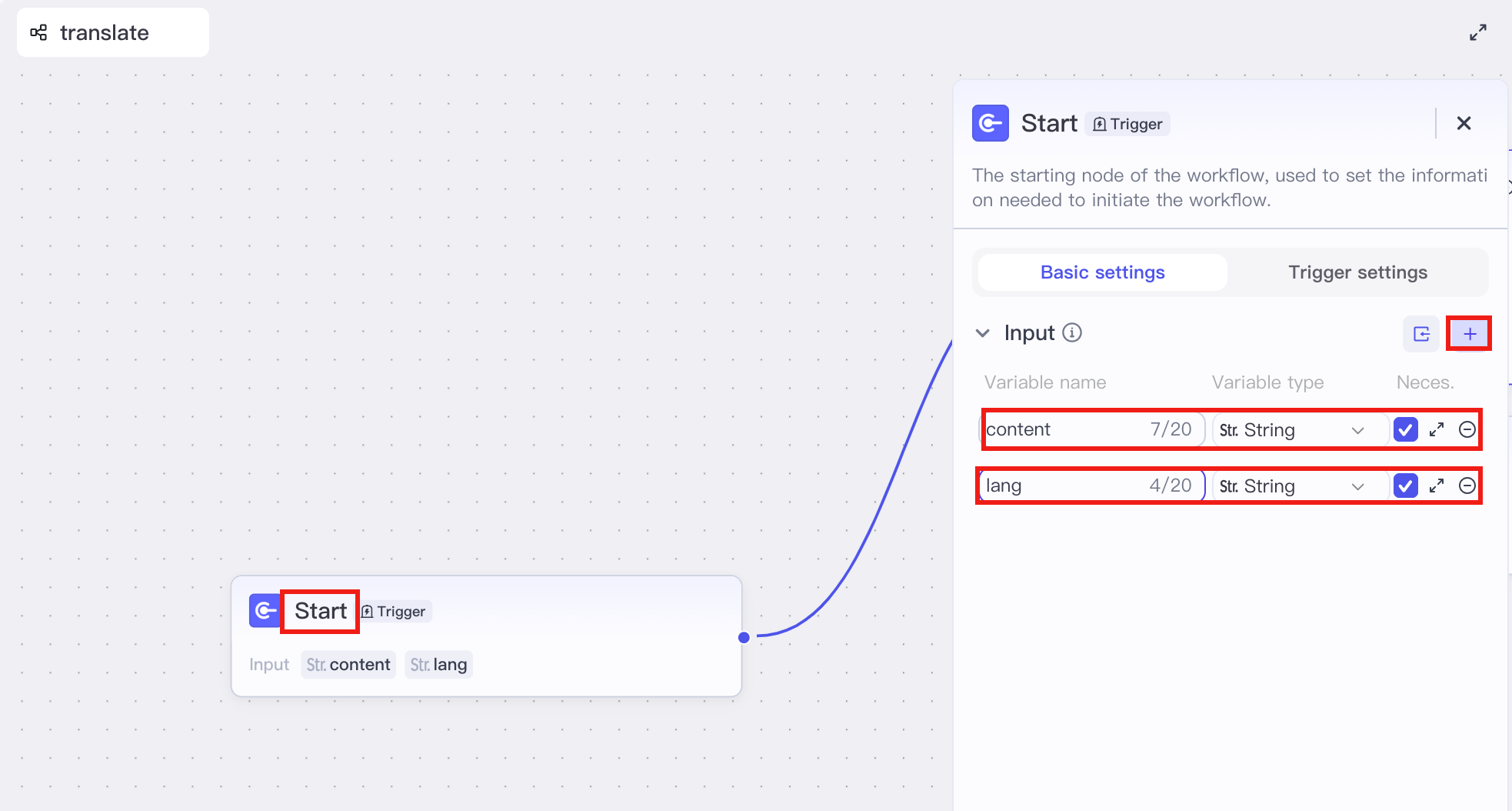1512x811 pixels.
Task: Uncheck the required checkbox for content
Action: [x=1406, y=429]
